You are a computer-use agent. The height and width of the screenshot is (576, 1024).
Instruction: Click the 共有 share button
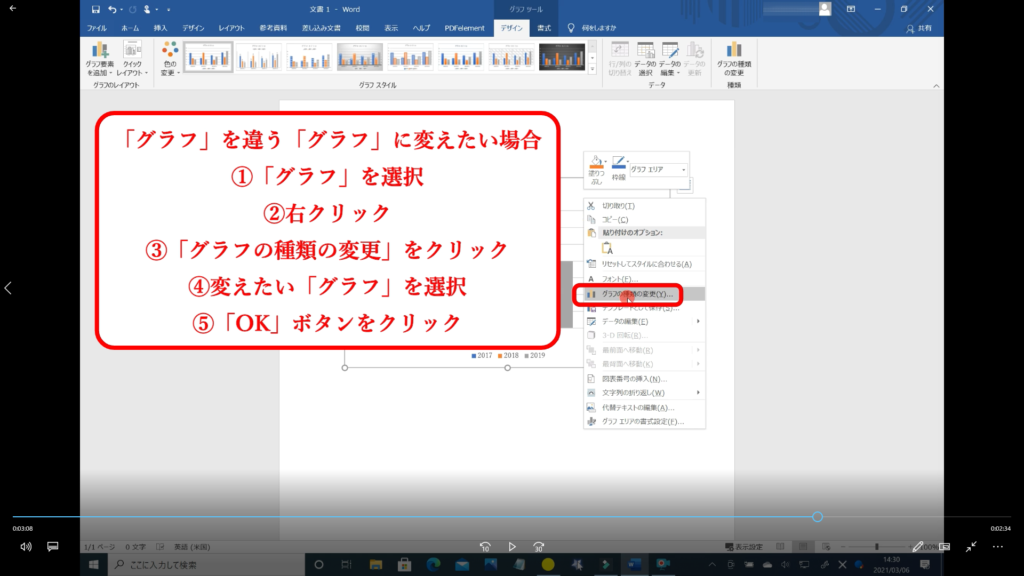tap(925, 29)
